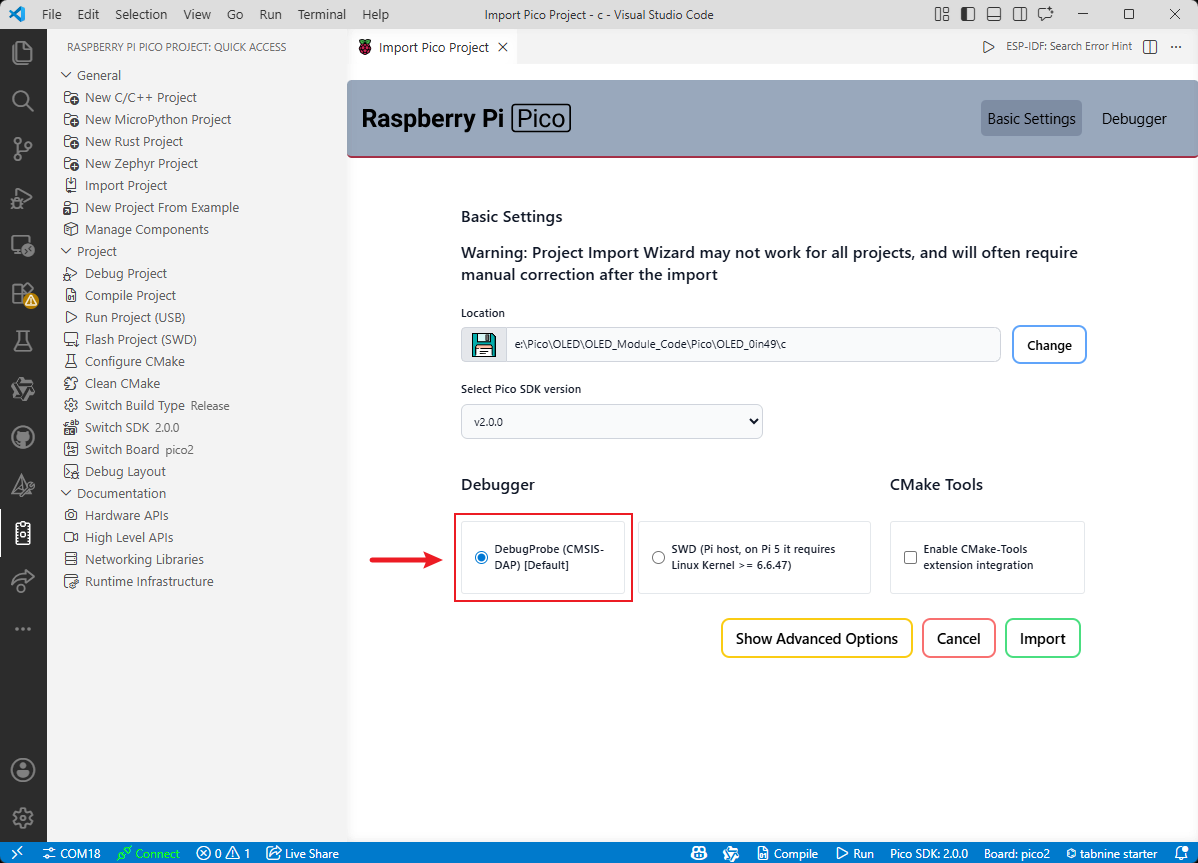The width and height of the screenshot is (1198, 863).
Task: Open the Search view in activity bar
Action: (23, 100)
